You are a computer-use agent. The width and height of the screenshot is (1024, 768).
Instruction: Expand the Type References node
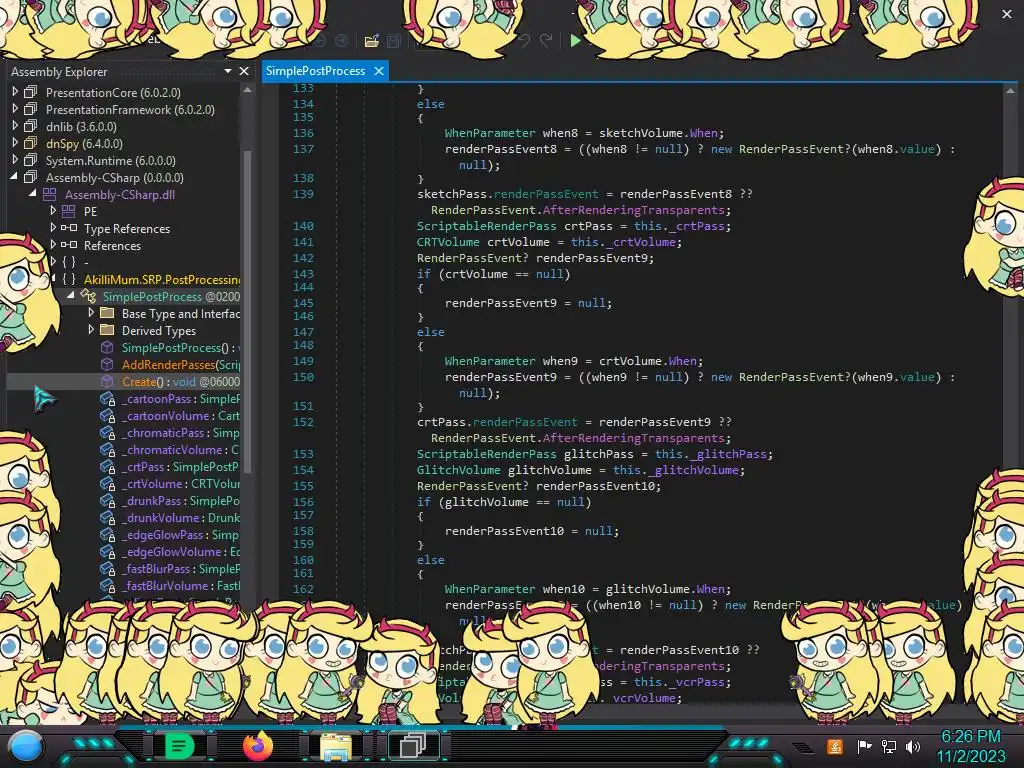click(53, 228)
